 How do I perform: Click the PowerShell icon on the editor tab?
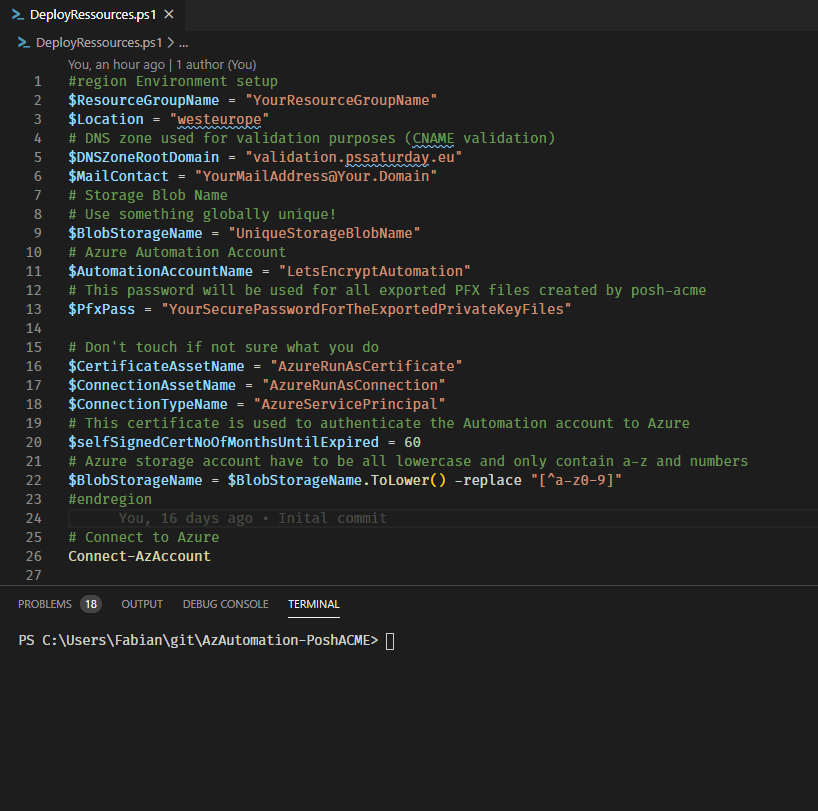pos(18,15)
